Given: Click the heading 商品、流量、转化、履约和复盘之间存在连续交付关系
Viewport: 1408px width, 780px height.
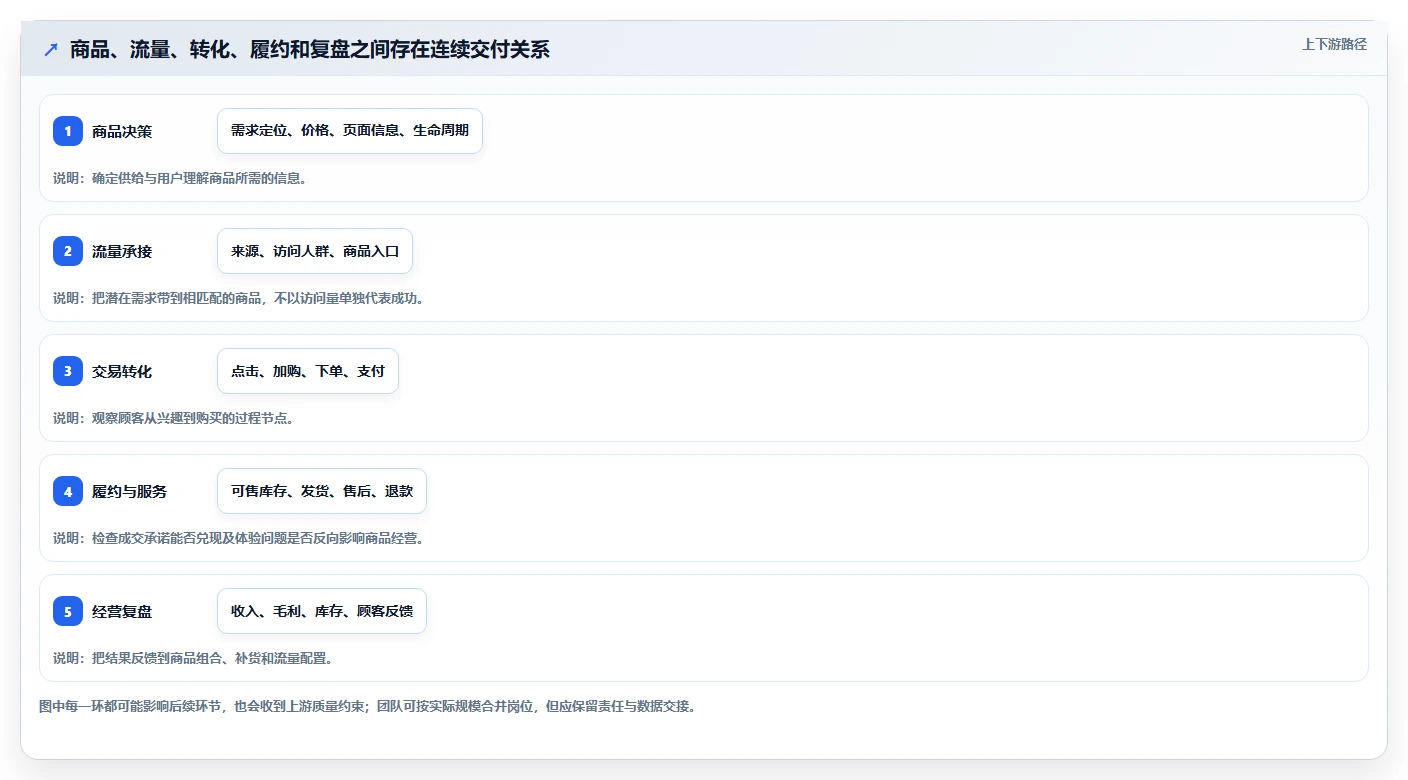Looking at the screenshot, I should (310, 50).
